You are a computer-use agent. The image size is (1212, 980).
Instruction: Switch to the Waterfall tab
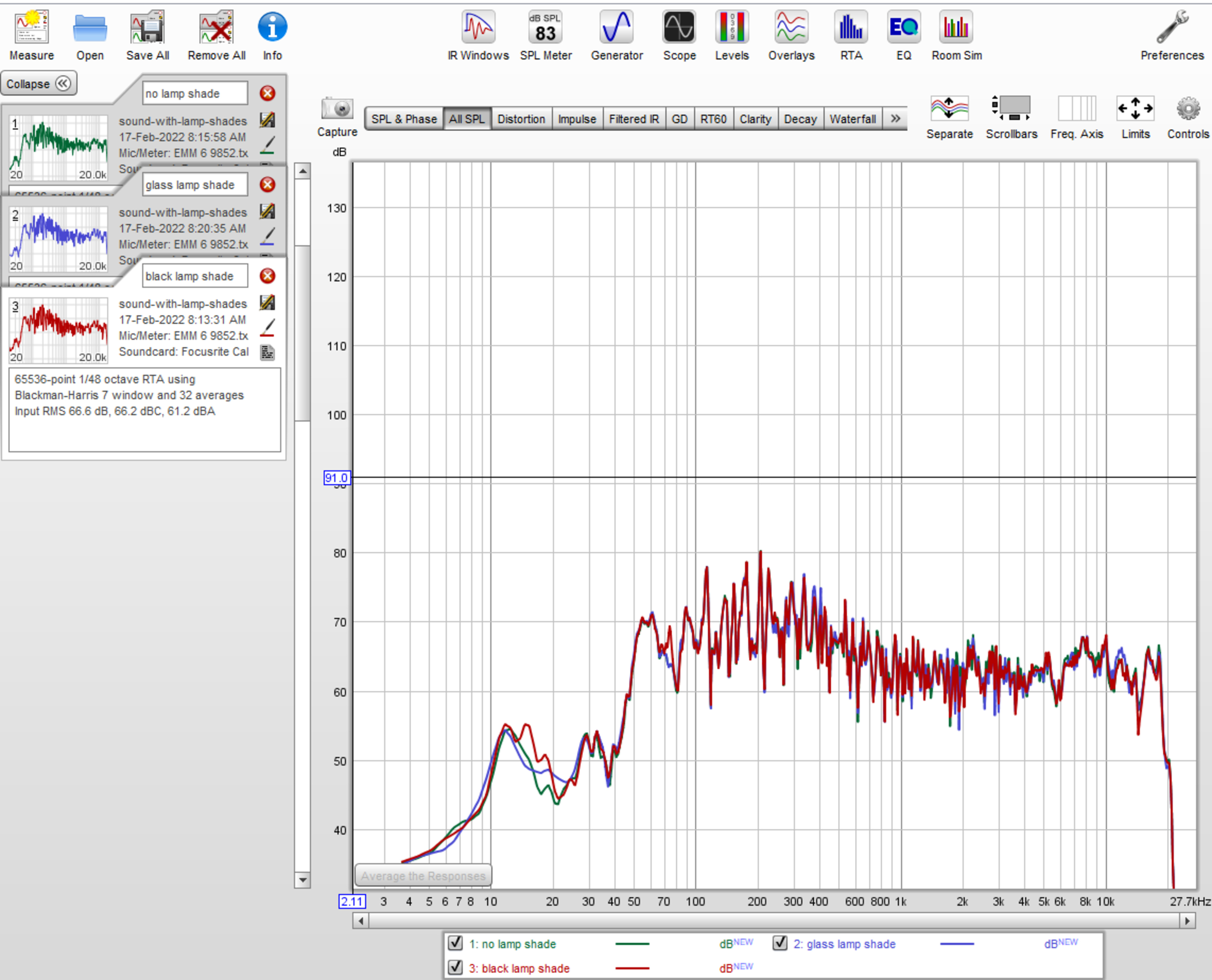click(852, 118)
